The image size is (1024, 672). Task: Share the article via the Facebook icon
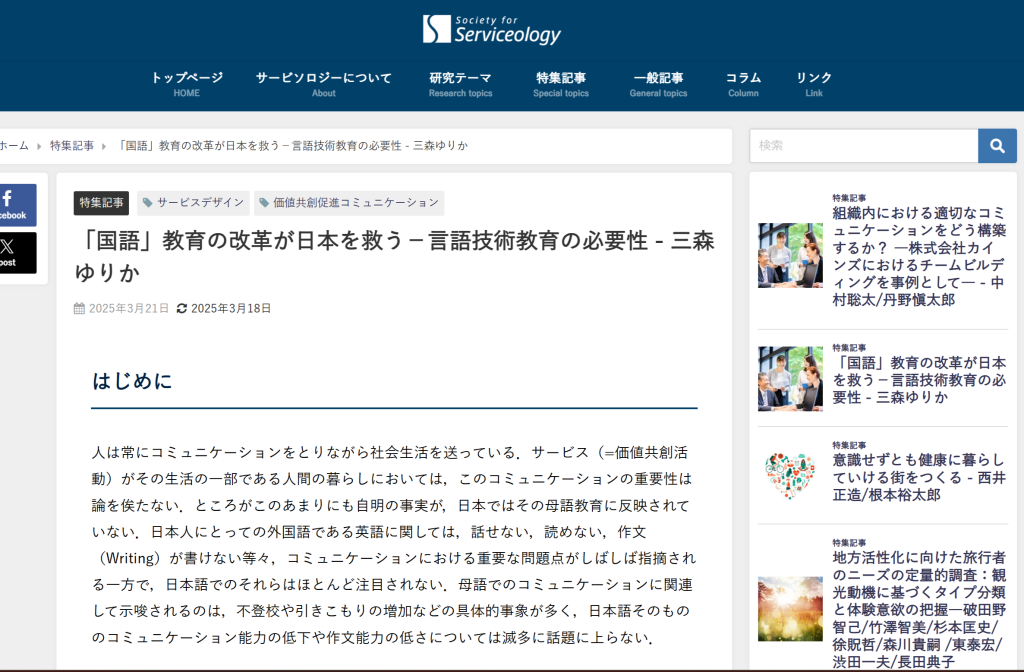18,204
